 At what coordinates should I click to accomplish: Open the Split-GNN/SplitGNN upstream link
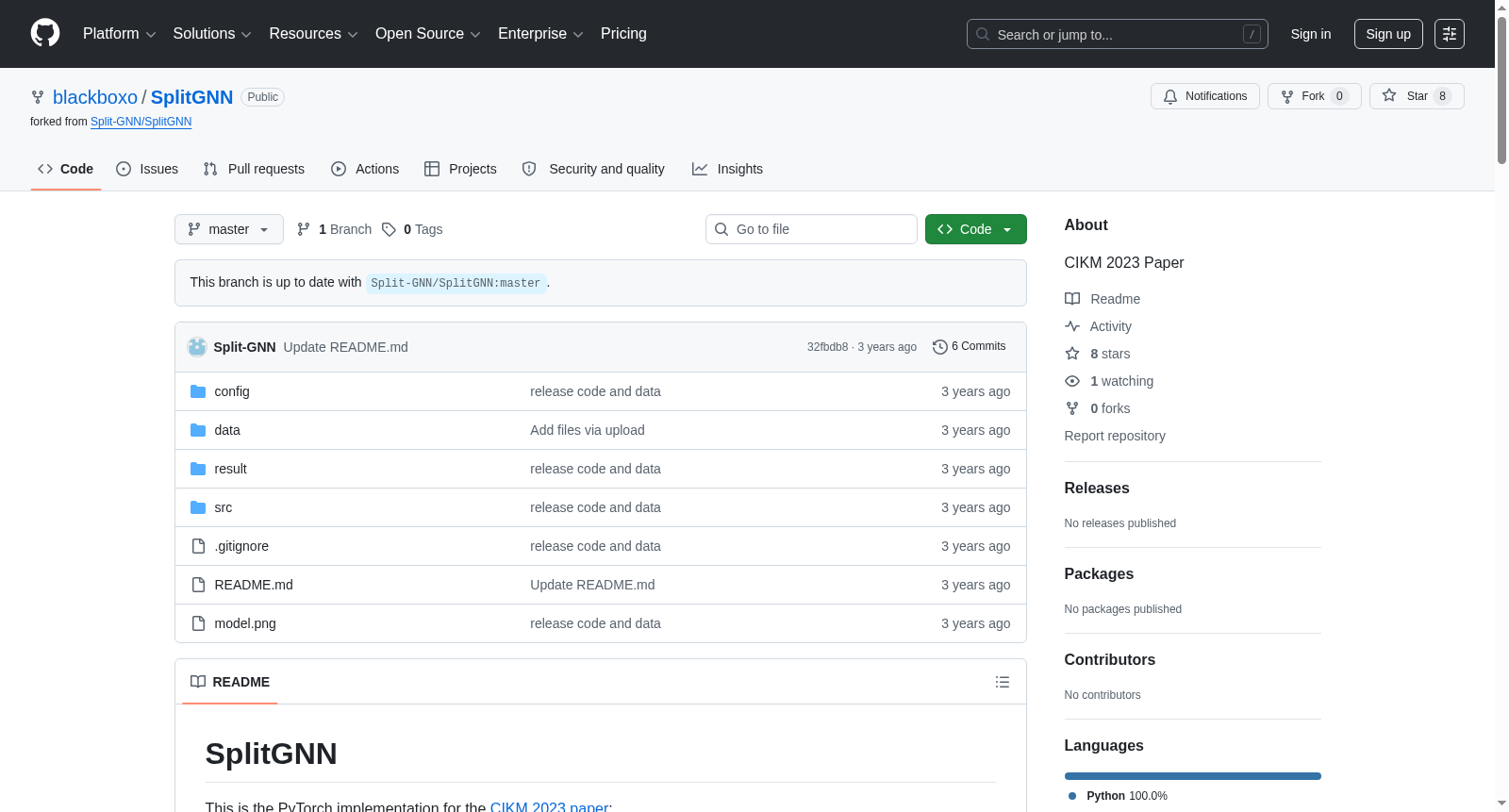[x=141, y=122]
